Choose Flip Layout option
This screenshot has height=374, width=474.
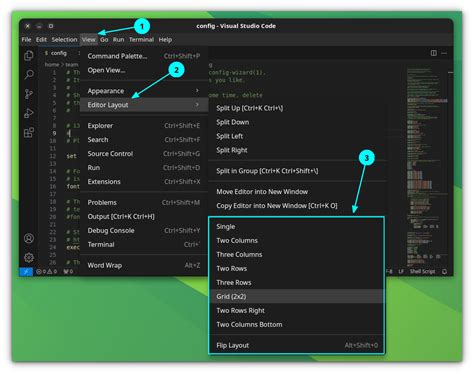coord(296,345)
